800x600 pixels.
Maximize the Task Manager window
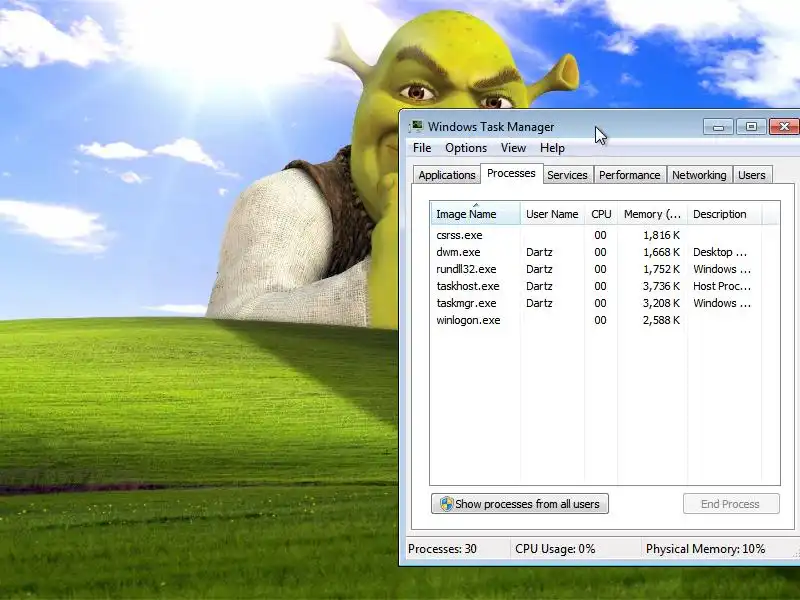point(751,127)
